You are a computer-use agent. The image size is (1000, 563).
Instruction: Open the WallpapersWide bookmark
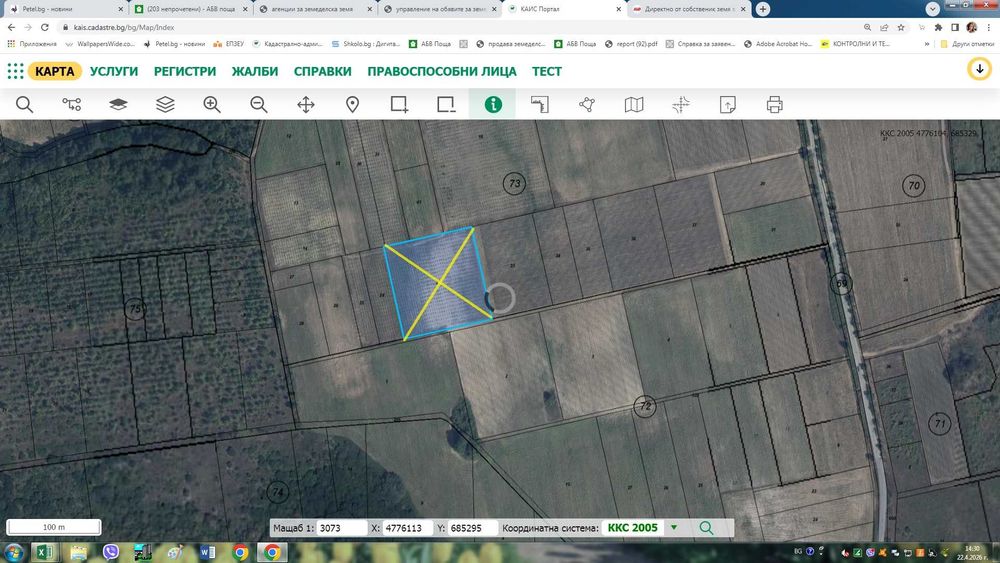point(100,44)
